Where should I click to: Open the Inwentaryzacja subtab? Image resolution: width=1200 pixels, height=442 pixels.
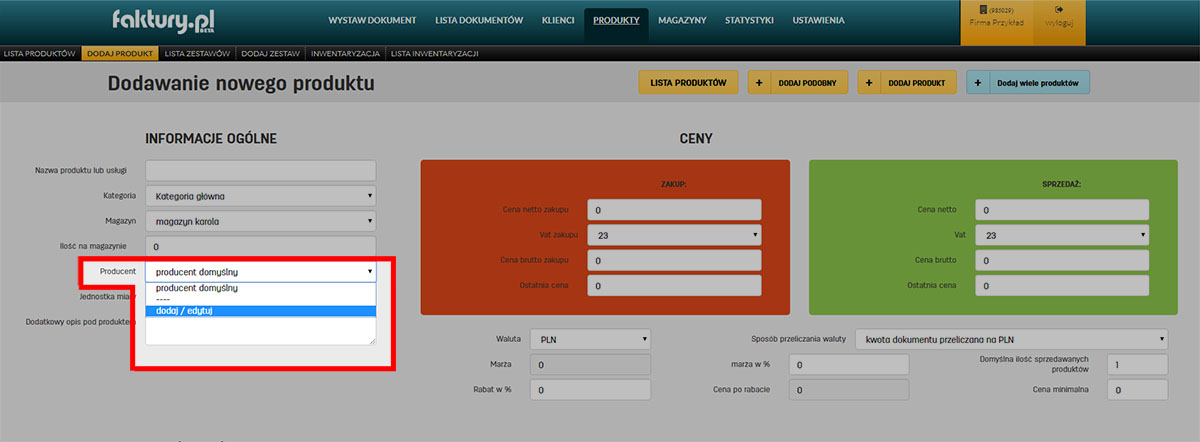(345, 53)
